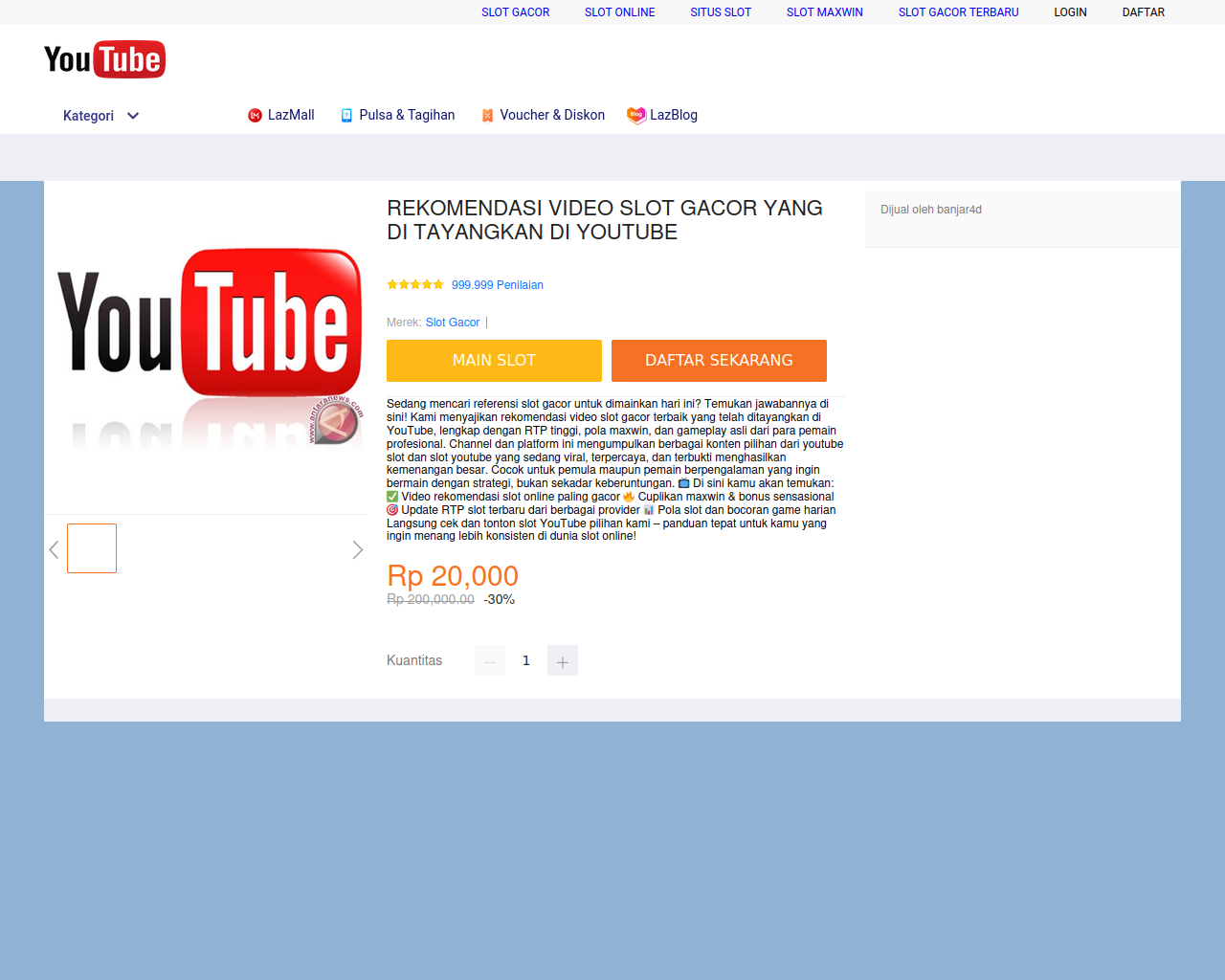Screen dimensions: 1225x980
Task: Click DAFTAR in top bar
Action: click(x=1143, y=12)
